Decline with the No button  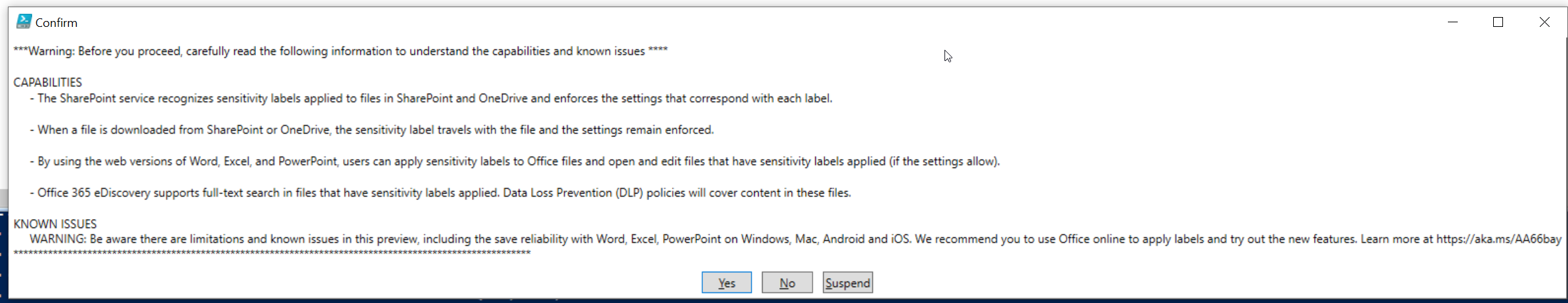[x=787, y=283]
